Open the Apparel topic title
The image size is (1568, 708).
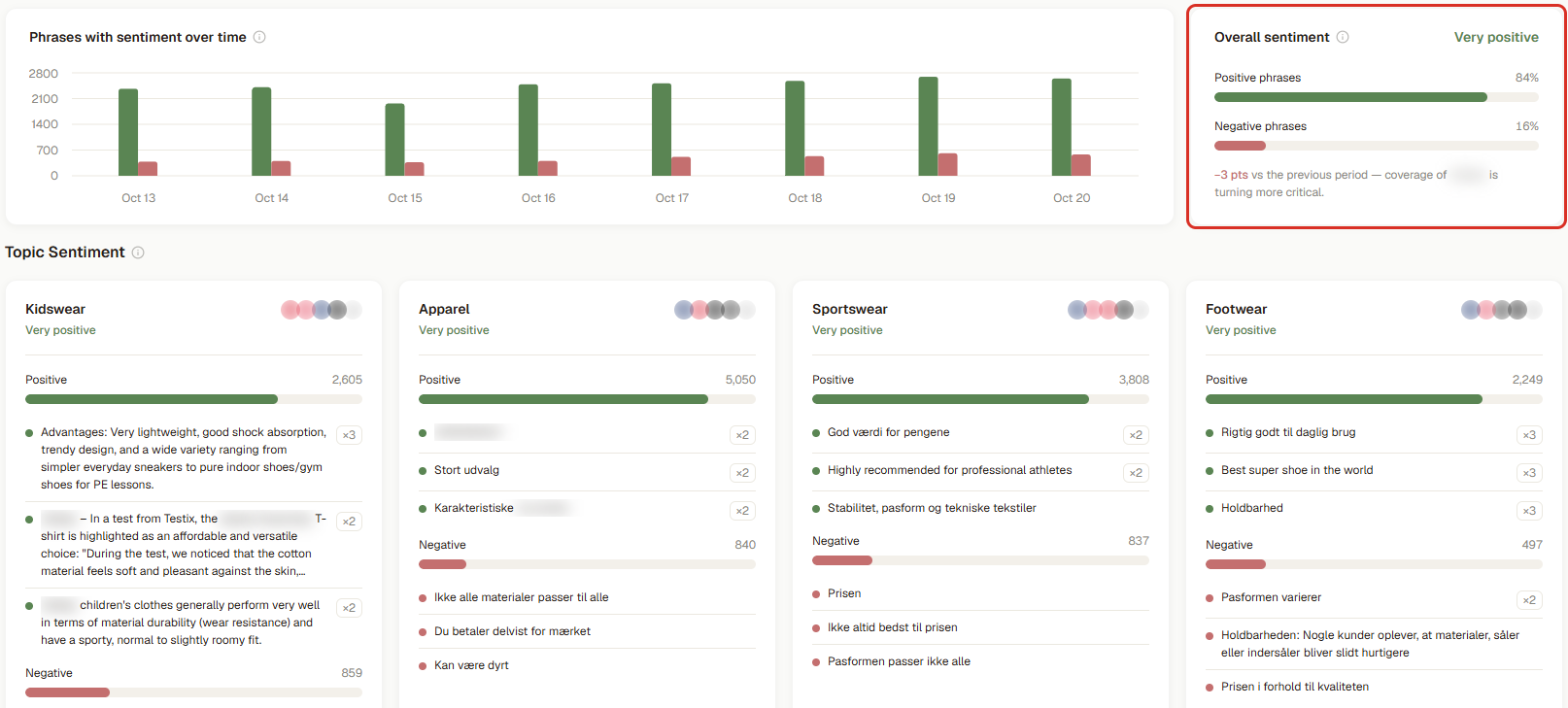click(x=444, y=309)
